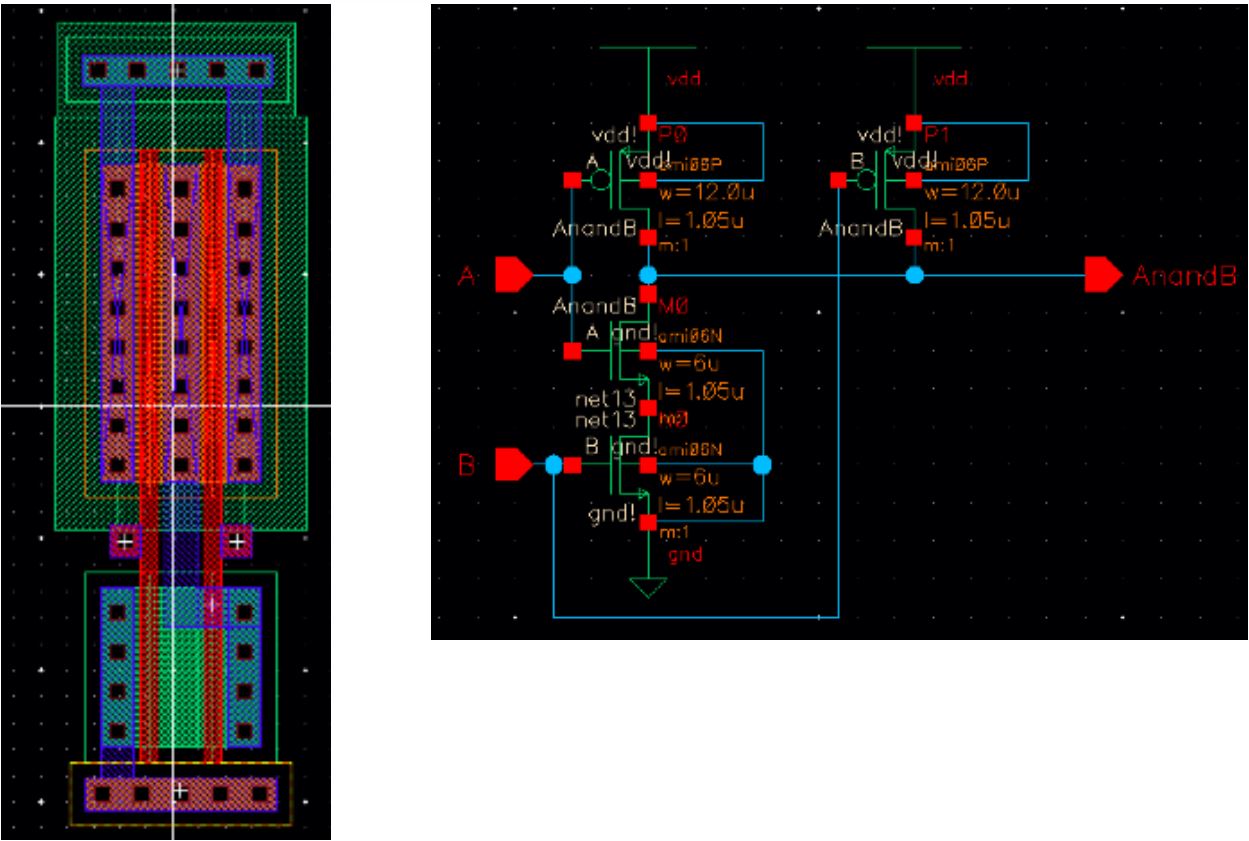
Task: Click the junction dot beside input pin B
Action: coord(553,465)
